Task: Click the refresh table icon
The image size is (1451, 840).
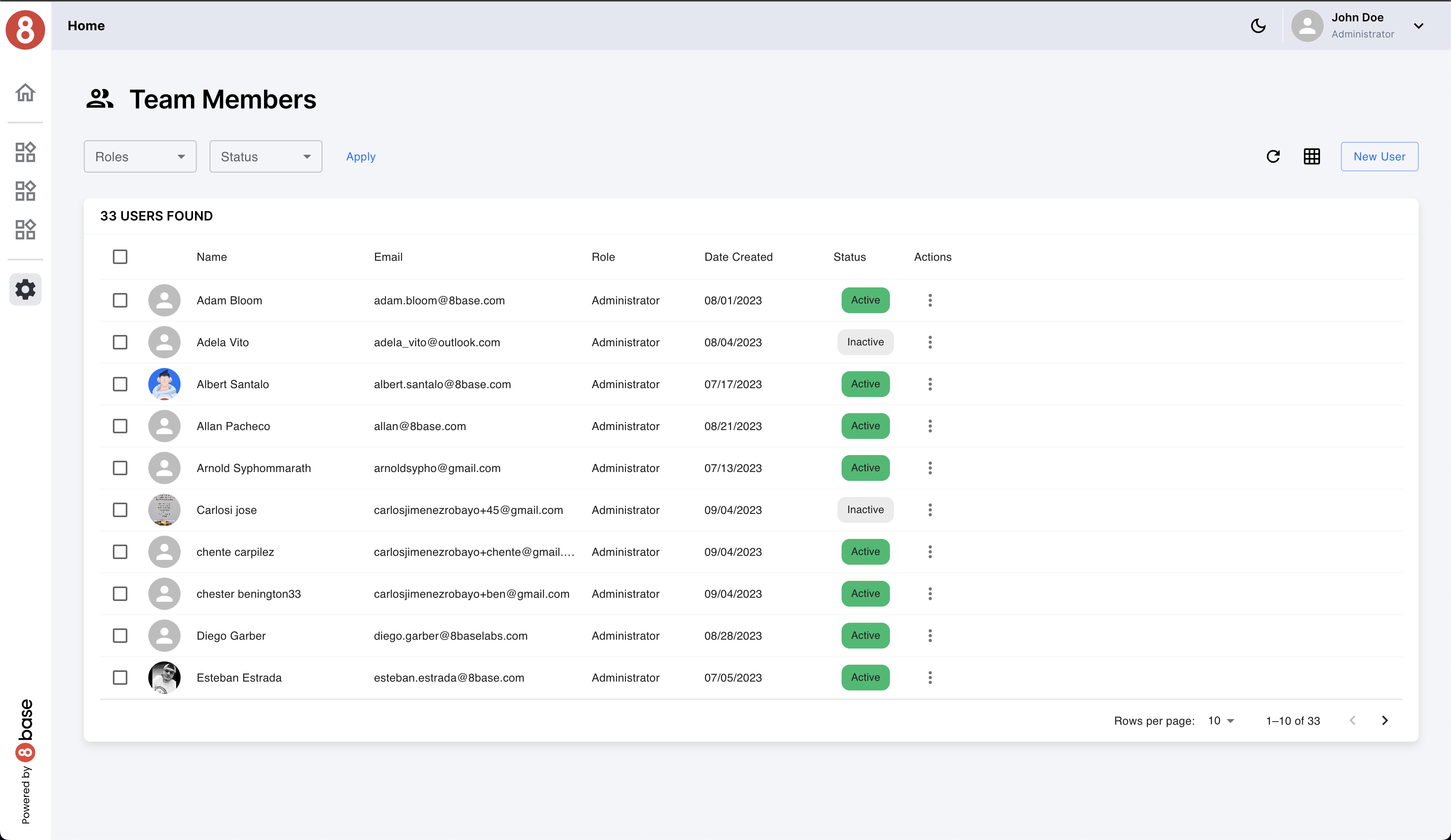Action: pyautogui.click(x=1273, y=157)
